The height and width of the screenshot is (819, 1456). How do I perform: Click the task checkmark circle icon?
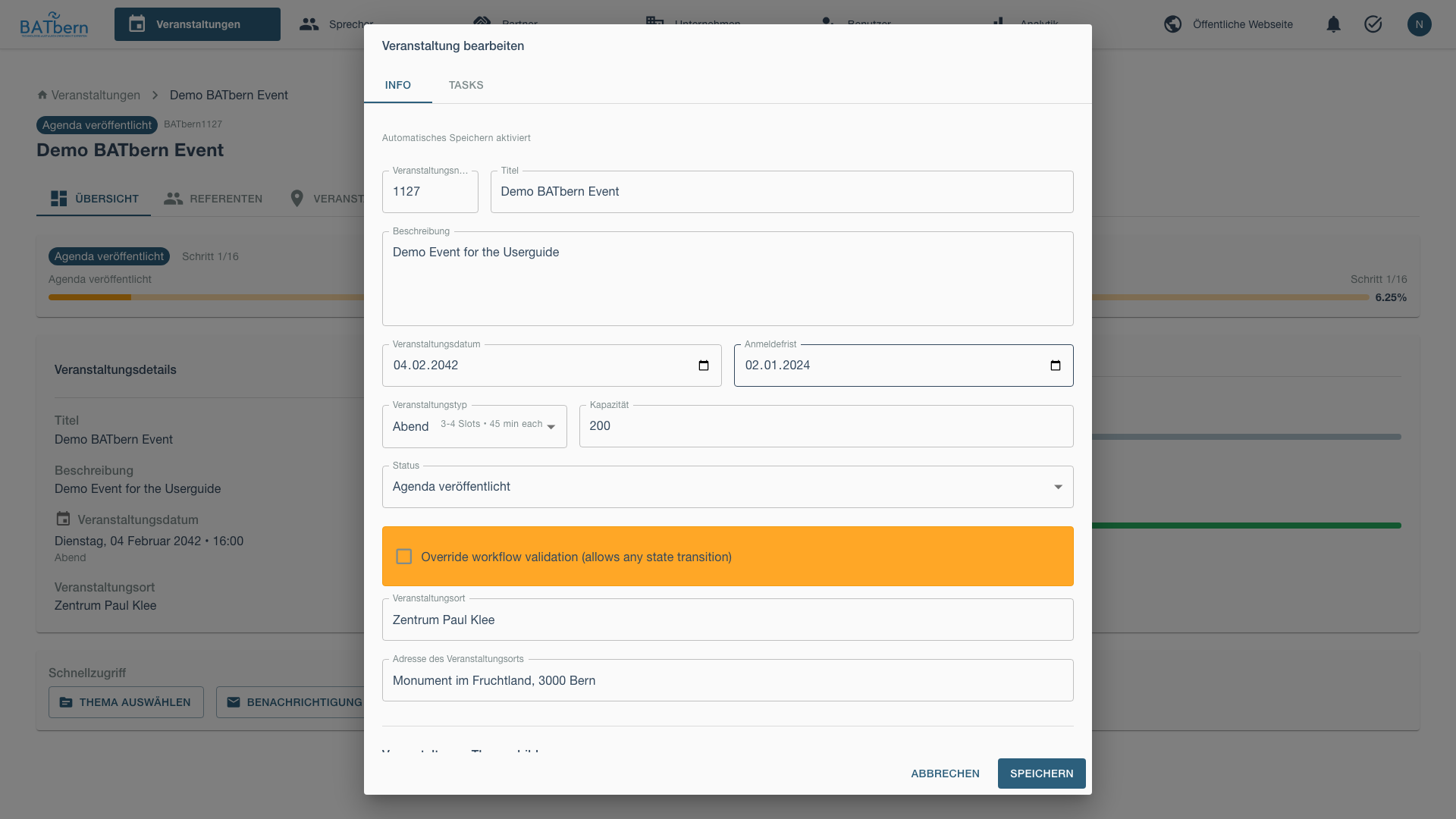[1373, 24]
